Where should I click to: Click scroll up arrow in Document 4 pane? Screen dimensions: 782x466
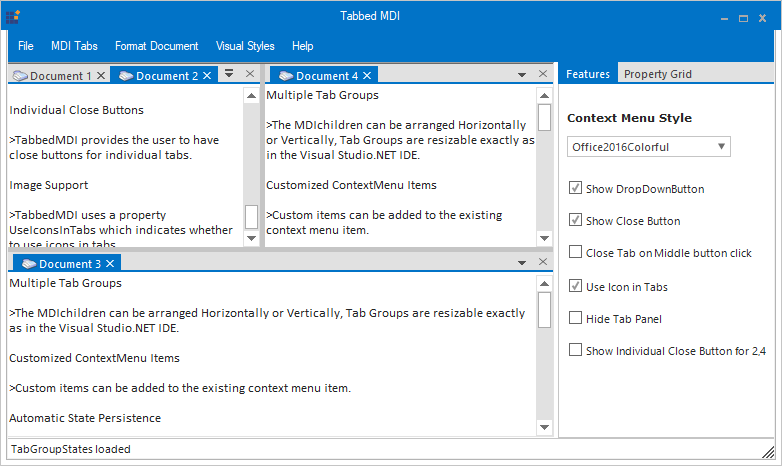544,95
